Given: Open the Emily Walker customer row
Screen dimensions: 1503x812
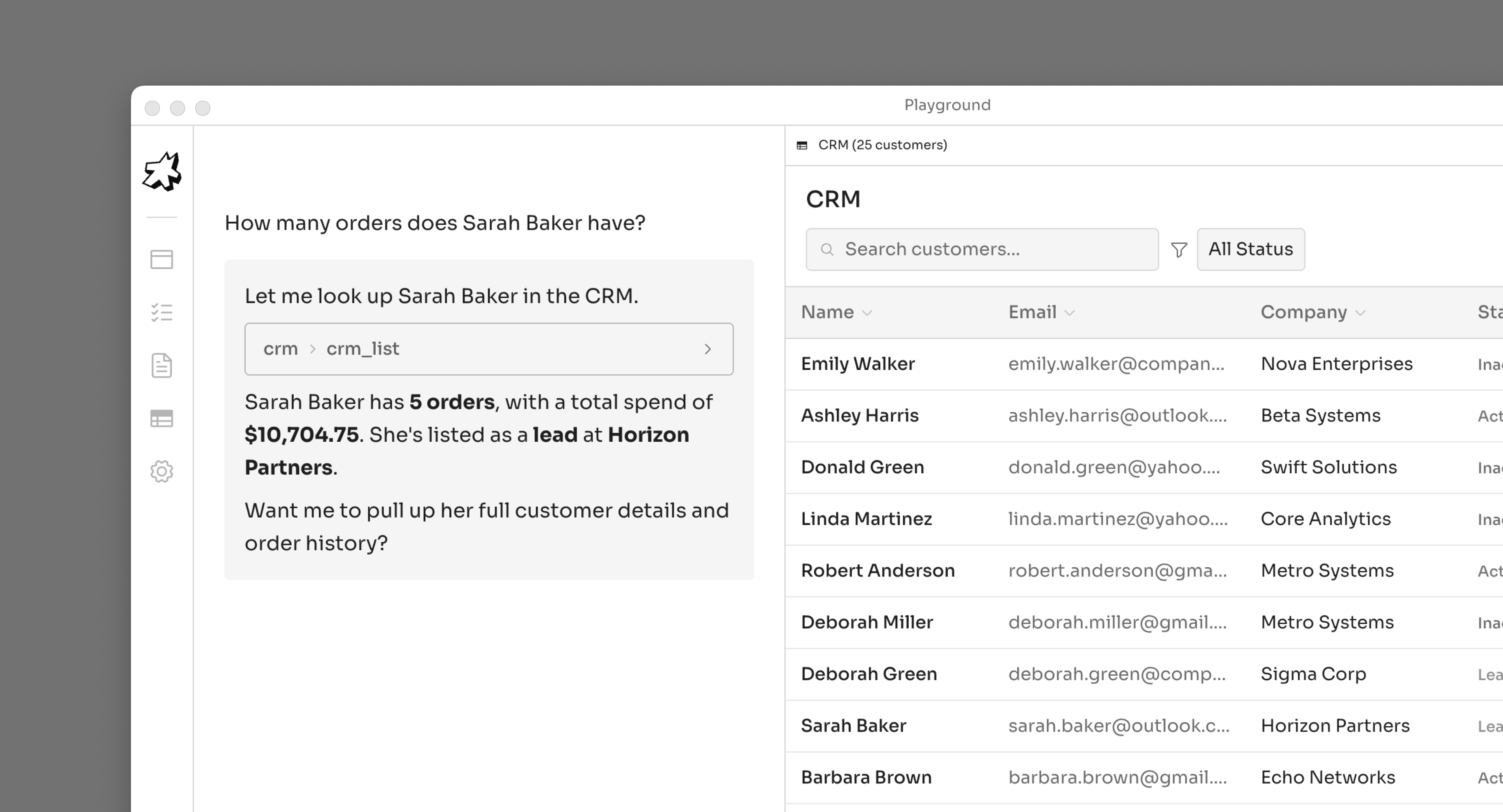Looking at the screenshot, I should pyautogui.click(x=858, y=364).
